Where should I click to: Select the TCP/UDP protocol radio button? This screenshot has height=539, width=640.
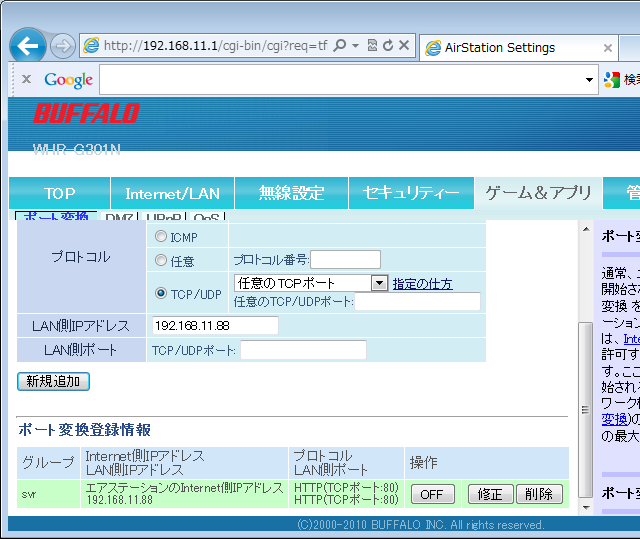pos(161,293)
